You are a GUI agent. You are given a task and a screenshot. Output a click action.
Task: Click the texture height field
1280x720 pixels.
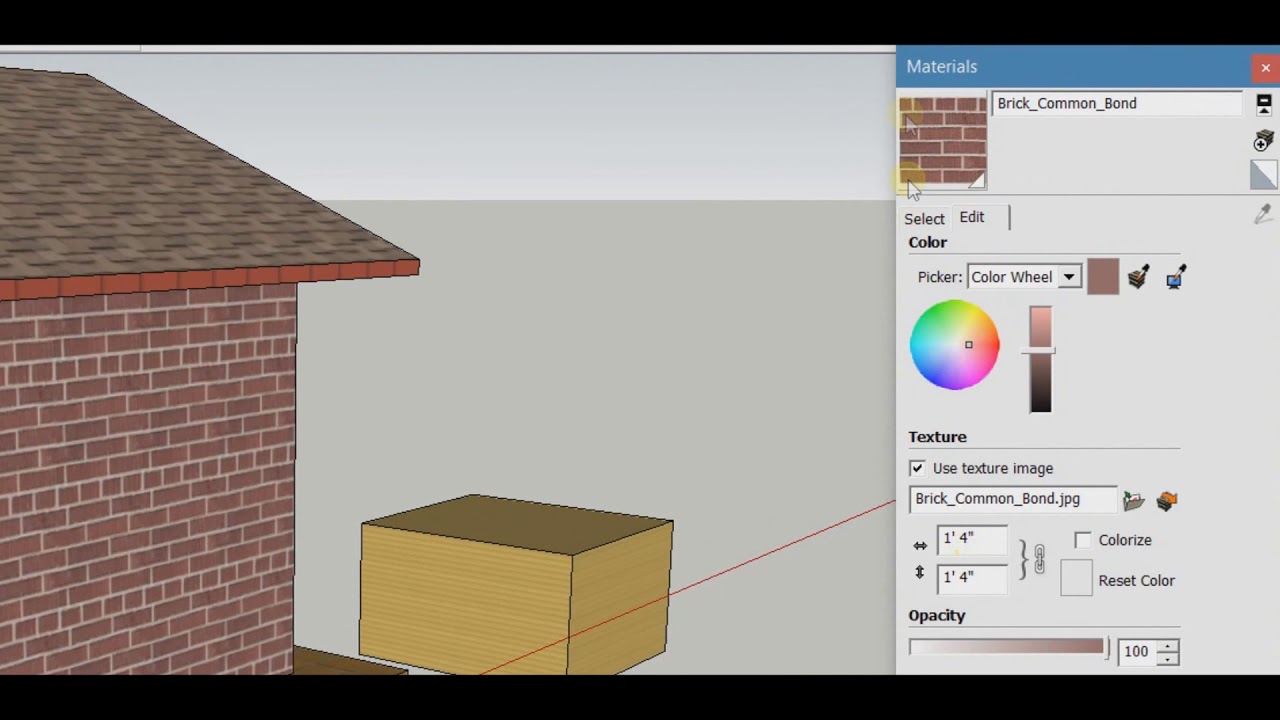pyautogui.click(x=971, y=578)
